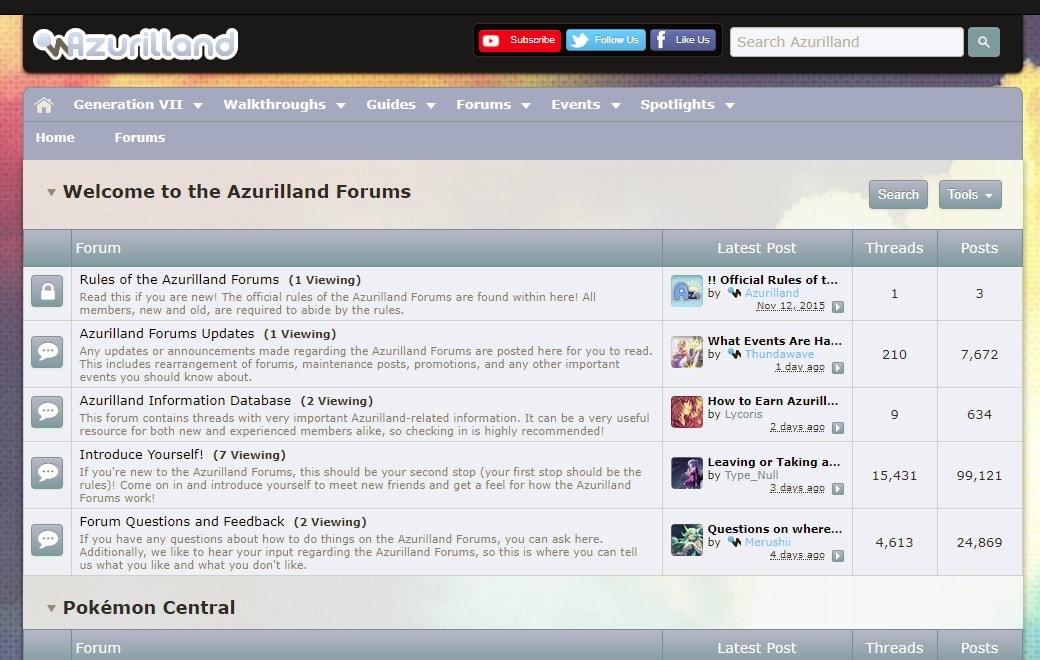This screenshot has height=660, width=1040.
Task: Click the forum Search button
Action: (898, 194)
